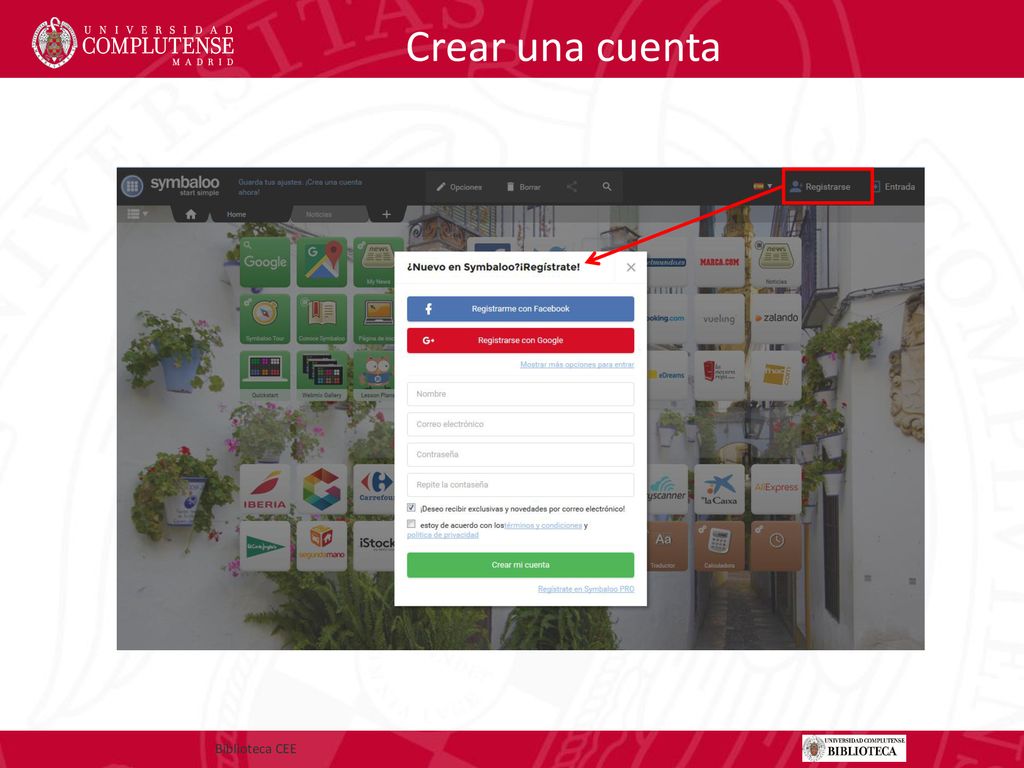The width and height of the screenshot is (1024, 768).
Task: Open the Carrefour tile
Action: 374,489
